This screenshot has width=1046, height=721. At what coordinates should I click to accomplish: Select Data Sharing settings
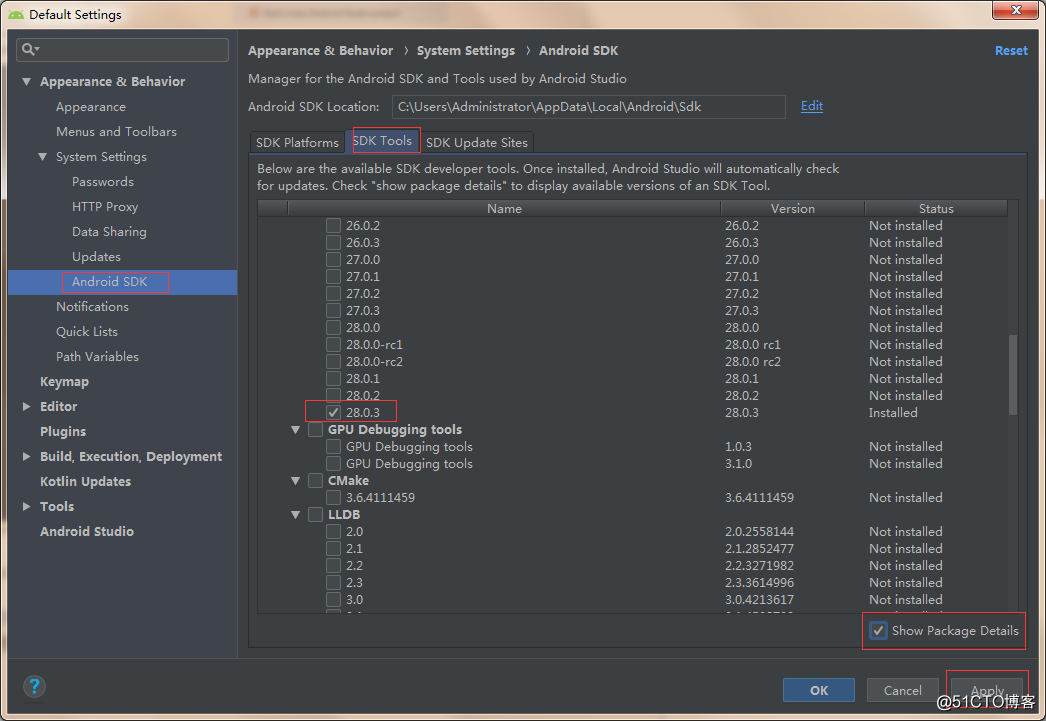109,231
